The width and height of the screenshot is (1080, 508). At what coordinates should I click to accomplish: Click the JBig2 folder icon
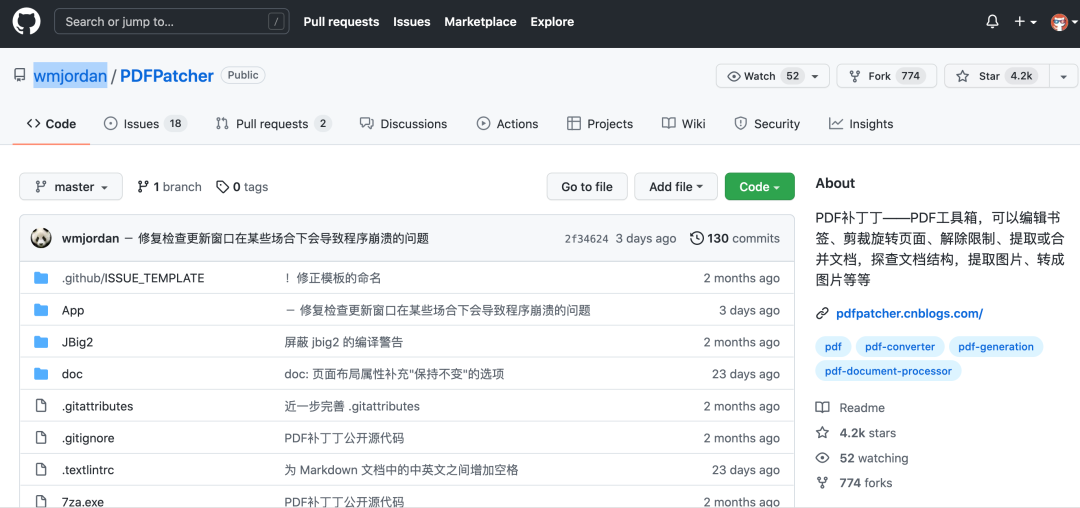(x=41, y=342)
